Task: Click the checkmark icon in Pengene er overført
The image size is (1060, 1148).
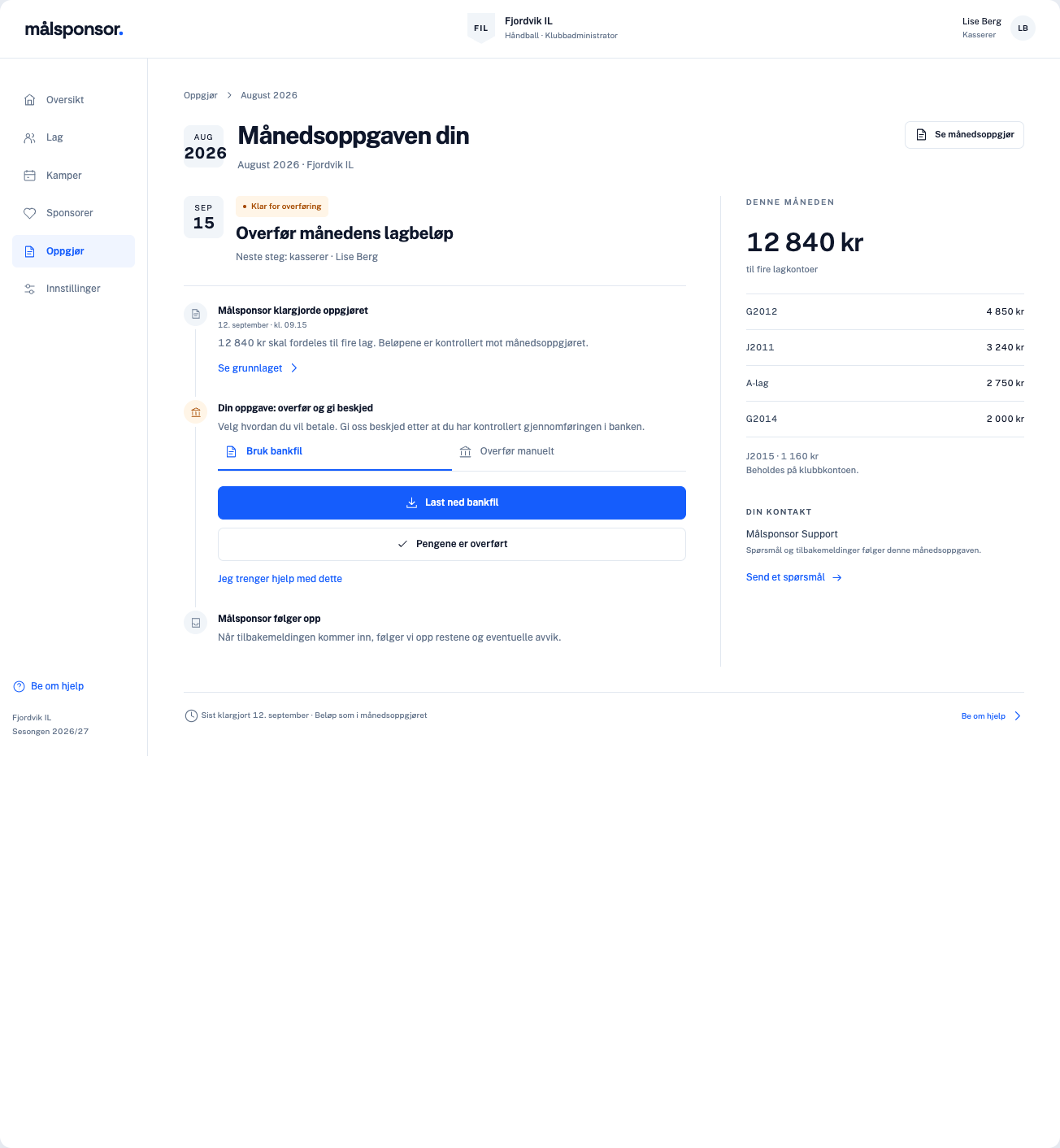Action: pyautogui.click(x=402, y=544)
